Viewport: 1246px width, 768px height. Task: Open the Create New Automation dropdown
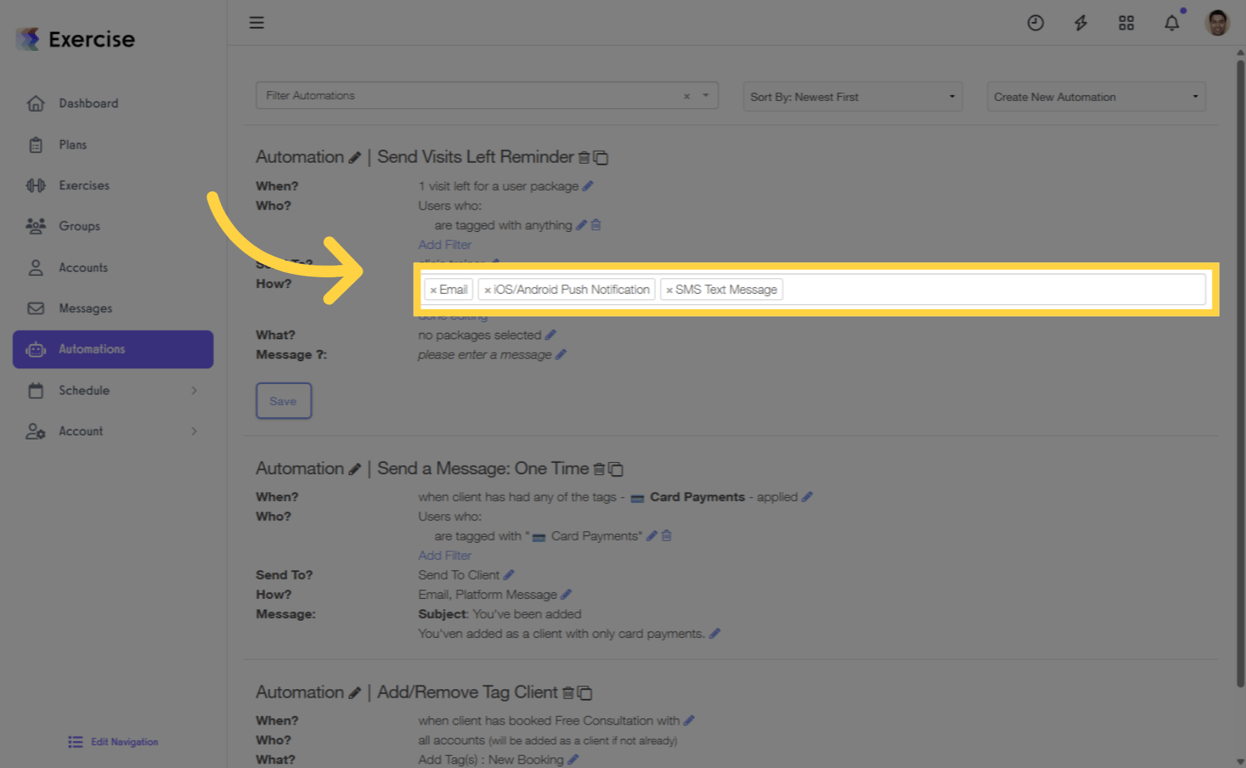click(1095, 96)
